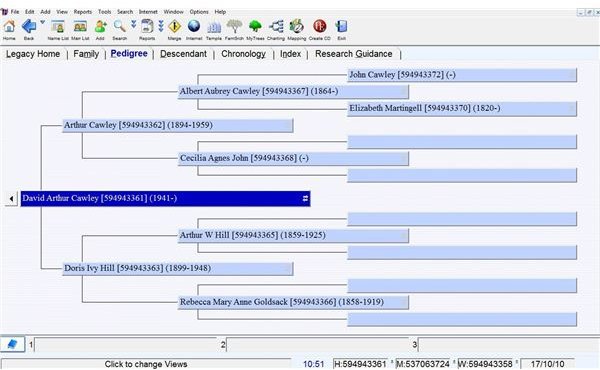Expand the Reports options double-chevron
600x370 pixels.
161,26
